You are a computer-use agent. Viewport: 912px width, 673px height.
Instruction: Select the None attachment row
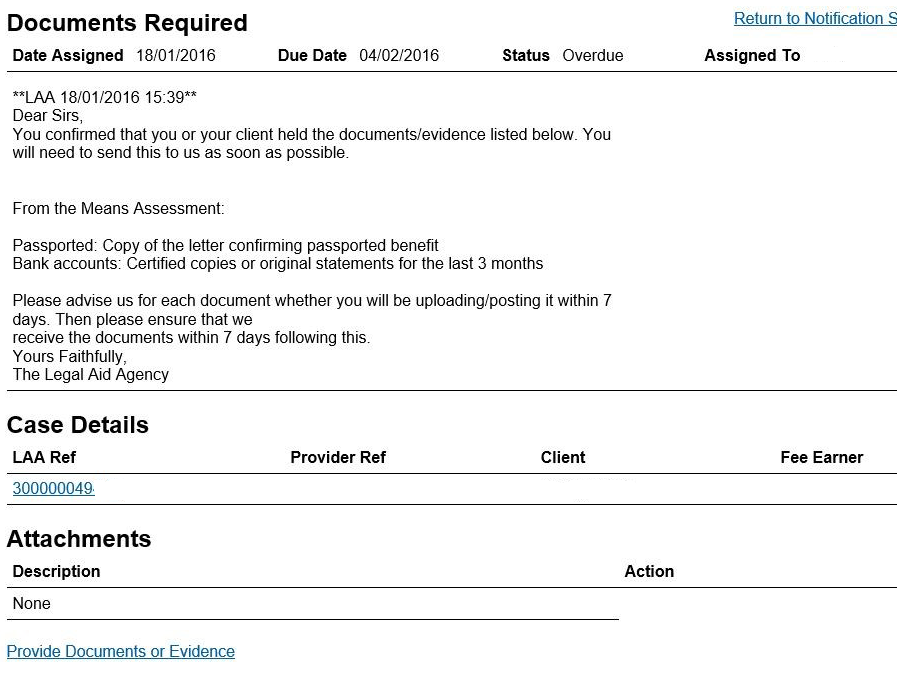pyautogui.click(x=32, y=604)
